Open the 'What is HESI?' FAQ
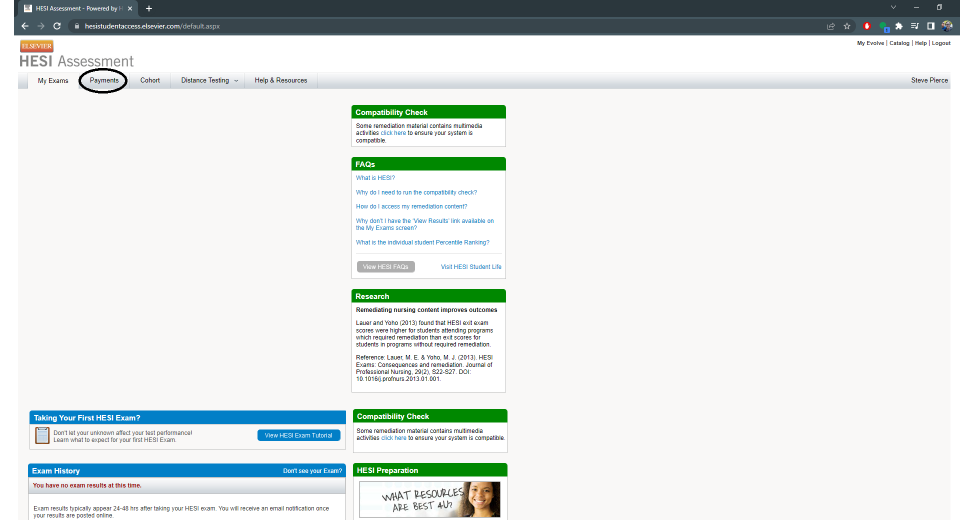 click(x=375, y=178)
